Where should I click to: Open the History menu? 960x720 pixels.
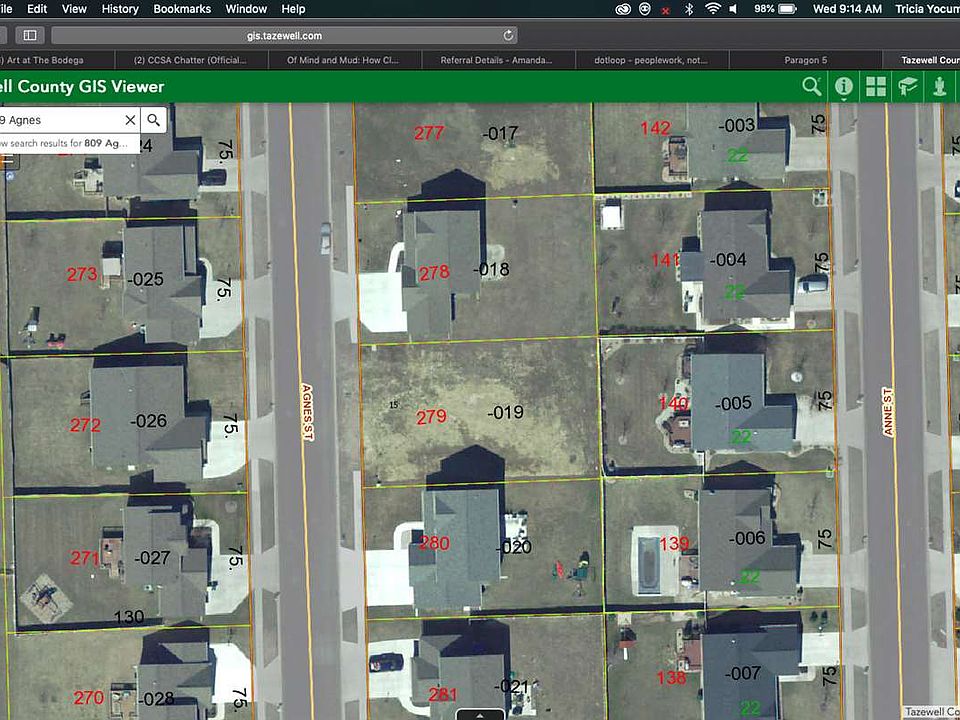click(x=120, y=9)
